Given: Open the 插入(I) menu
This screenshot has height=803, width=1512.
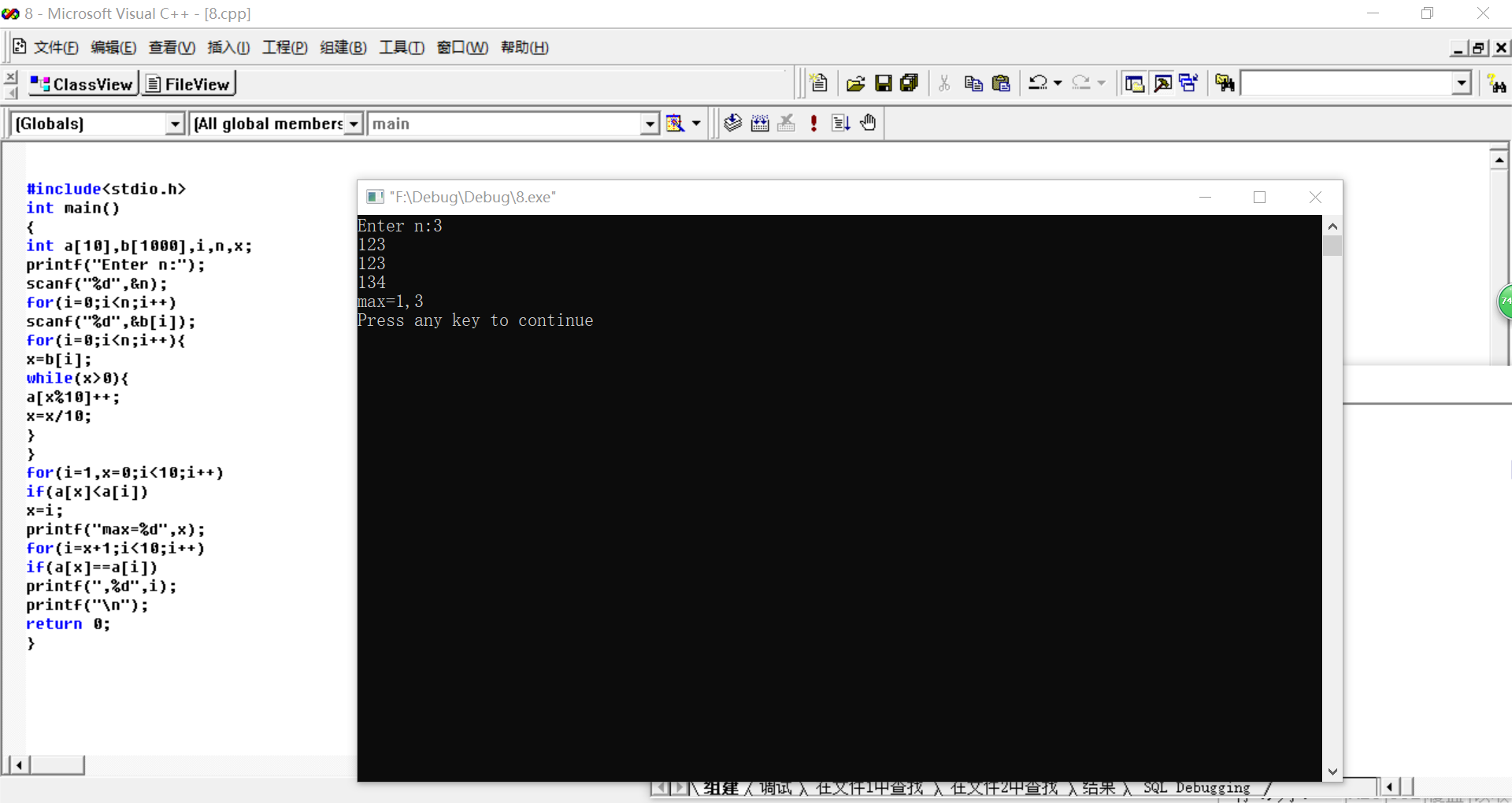Looking at the screenshot, I should pyautogui.click(x=228, y=47).
